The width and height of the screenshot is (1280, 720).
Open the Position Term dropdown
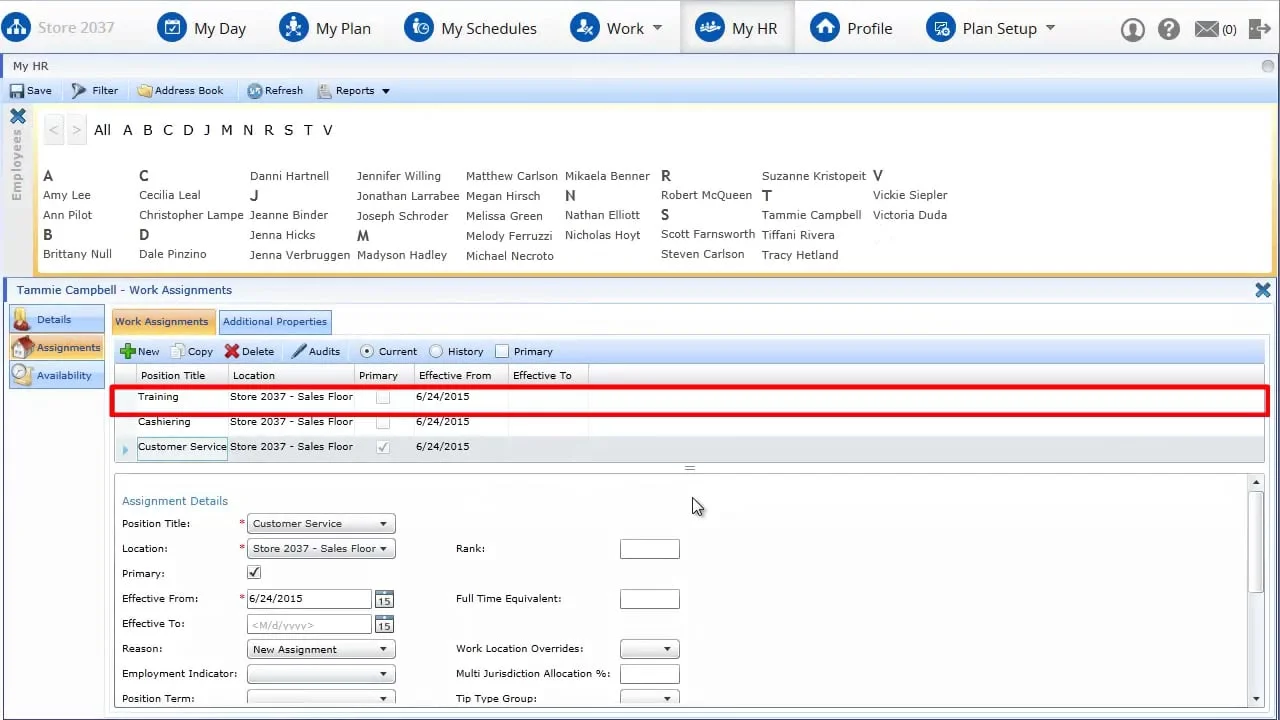(x=321, y=698)
